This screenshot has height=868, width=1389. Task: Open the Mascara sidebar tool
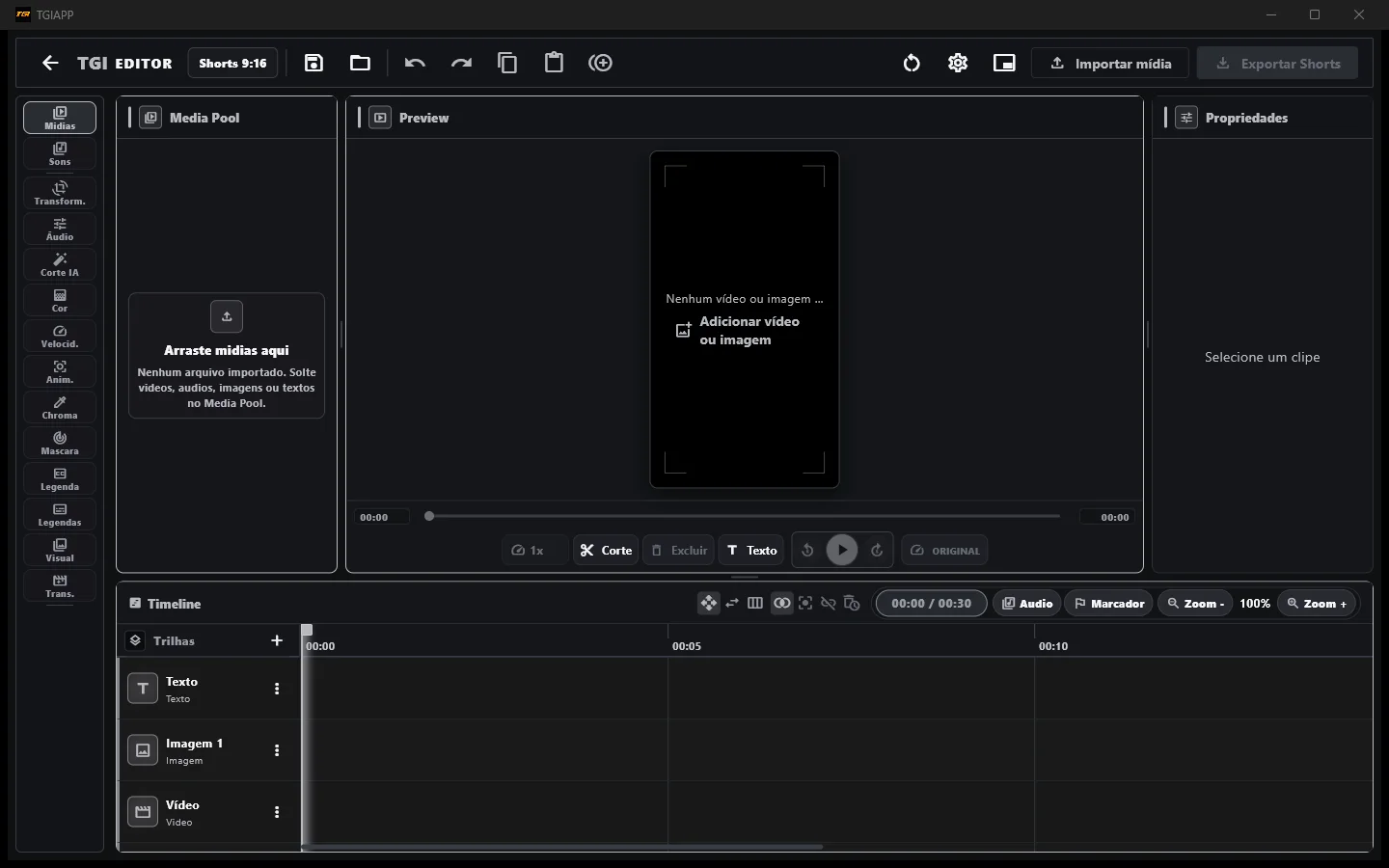60,443
